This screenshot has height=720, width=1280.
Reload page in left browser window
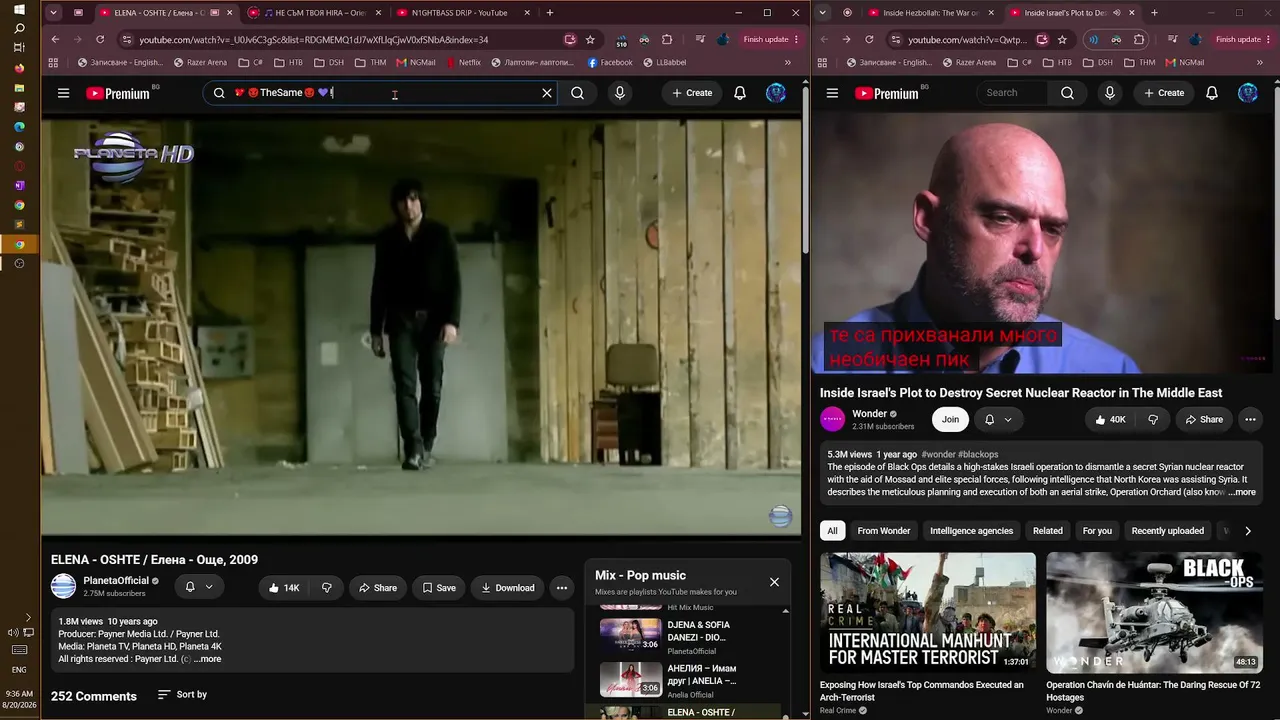coord(100,40)
